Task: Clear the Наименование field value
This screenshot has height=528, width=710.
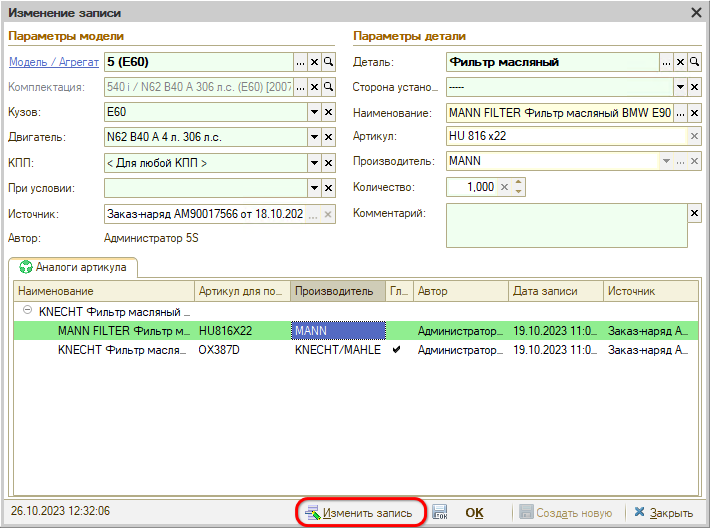Action: coord(694,113)
